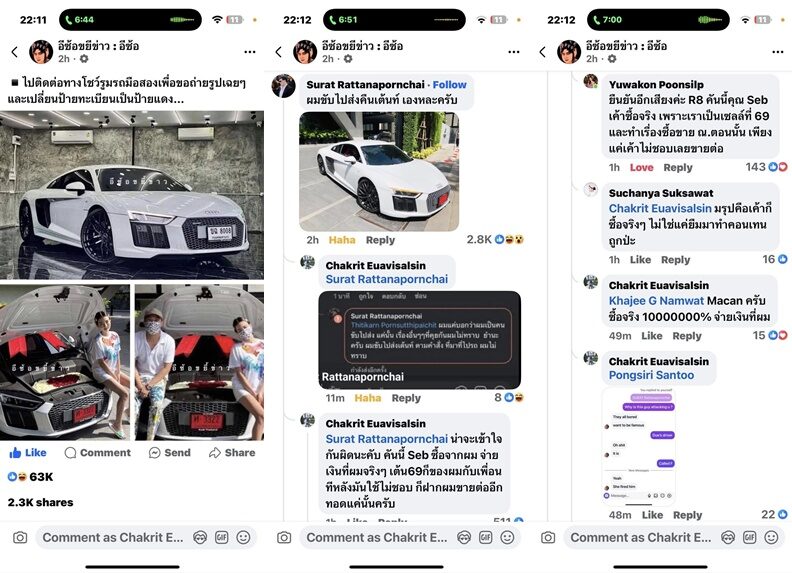This screenshot has height=573, width=792.
Task: Open the green call pill showing 6:44
Action: 130,20
